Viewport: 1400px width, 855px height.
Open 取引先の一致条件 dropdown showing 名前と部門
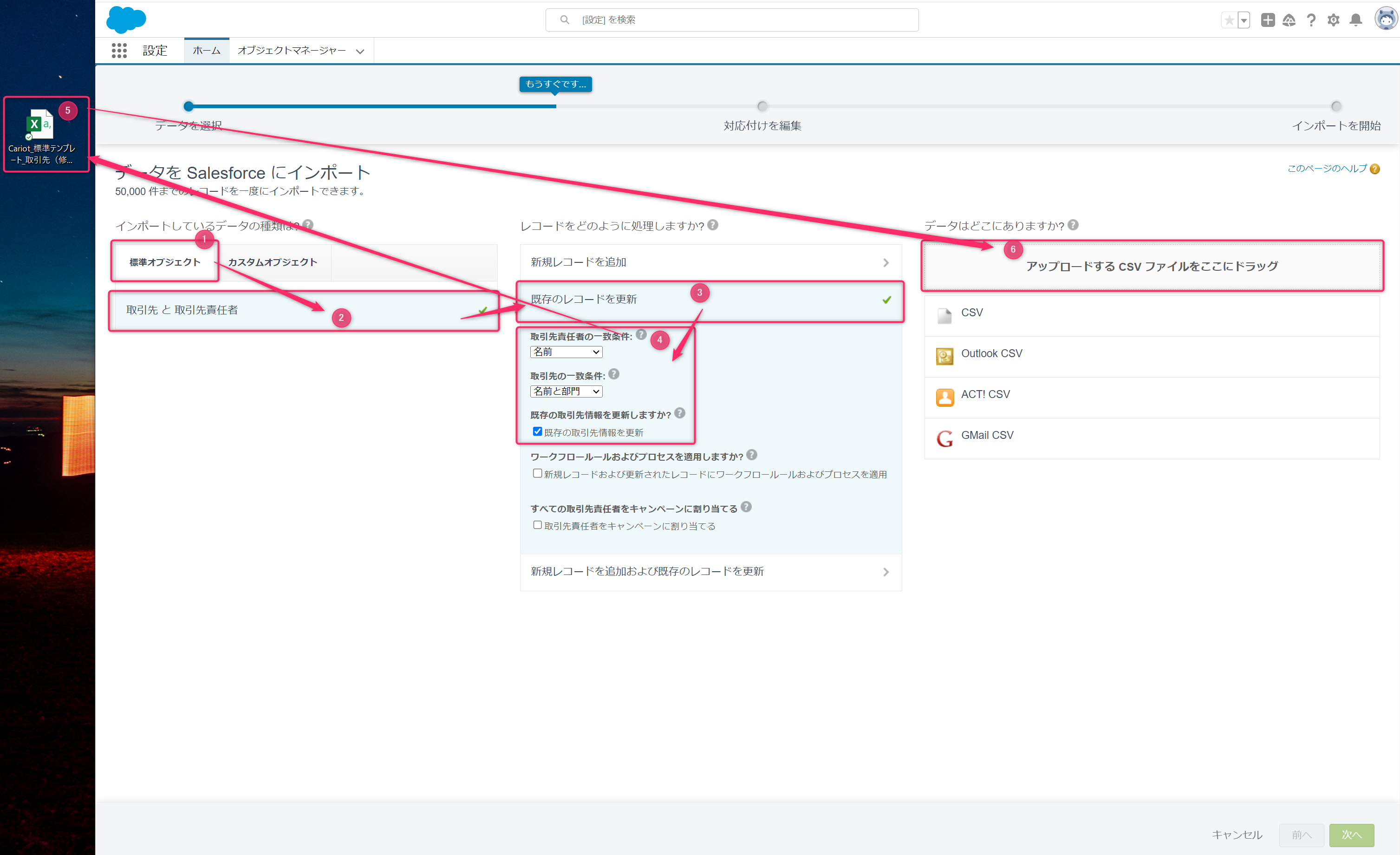566,392
